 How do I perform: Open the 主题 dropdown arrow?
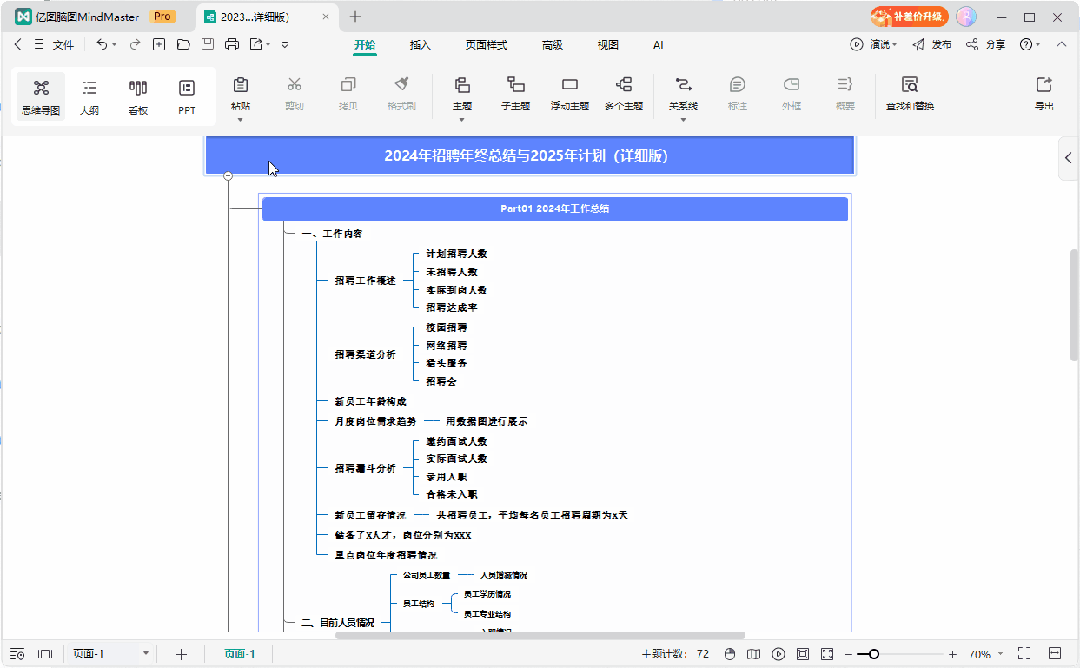[x=462, y=120]
